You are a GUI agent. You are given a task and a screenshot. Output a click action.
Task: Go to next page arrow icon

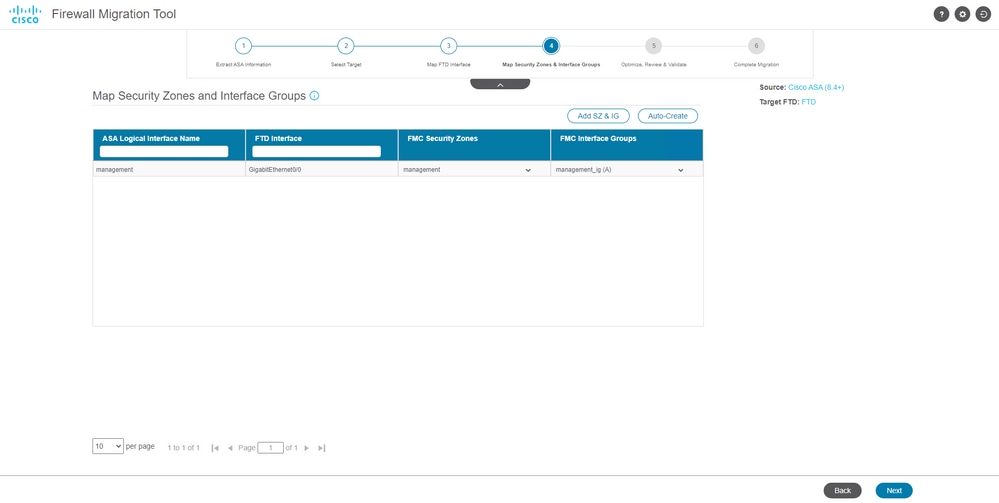tap(306, 448)
